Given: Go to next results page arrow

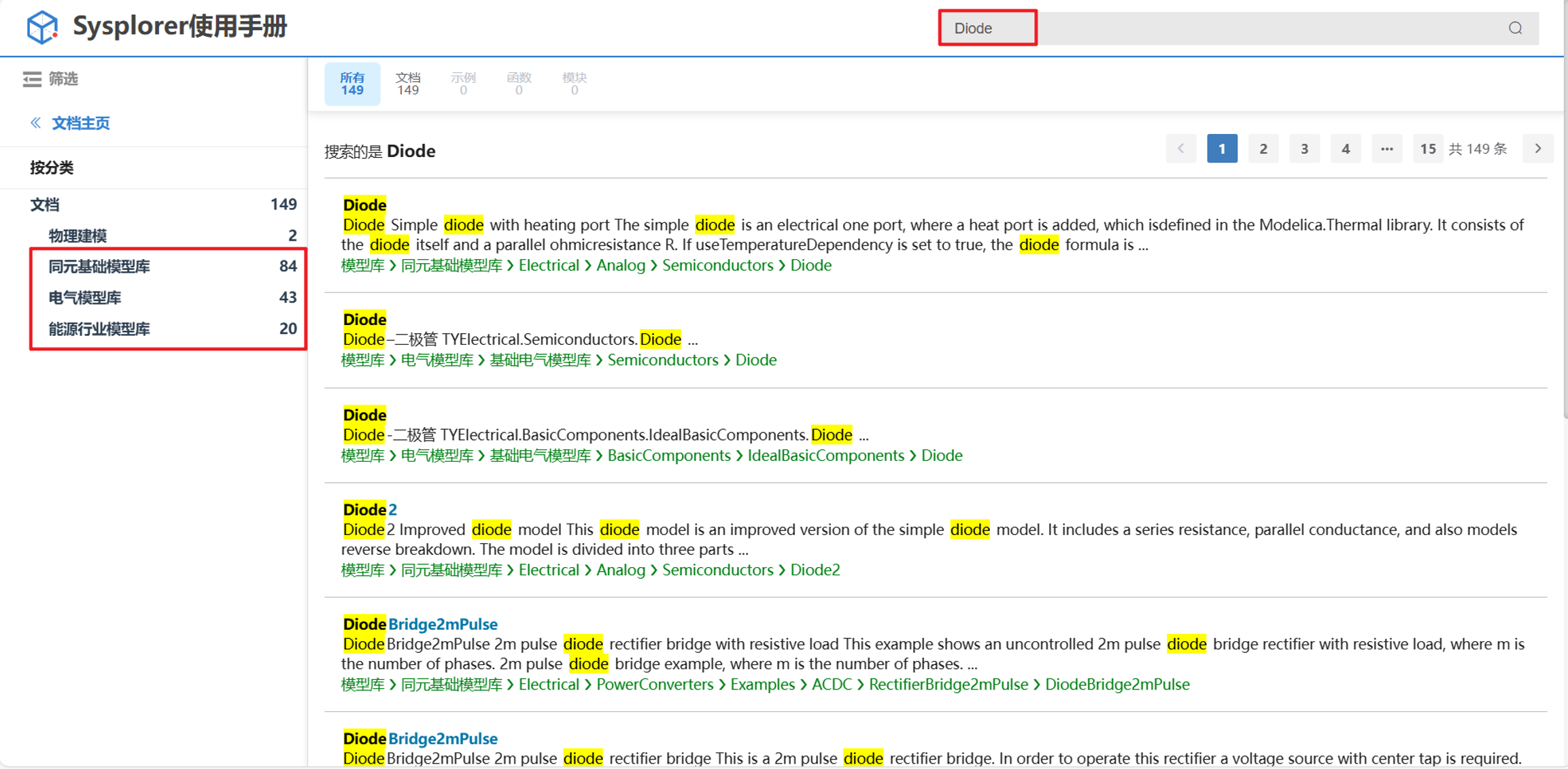Looking at the screenshot, I should [x=1537, y=148].
